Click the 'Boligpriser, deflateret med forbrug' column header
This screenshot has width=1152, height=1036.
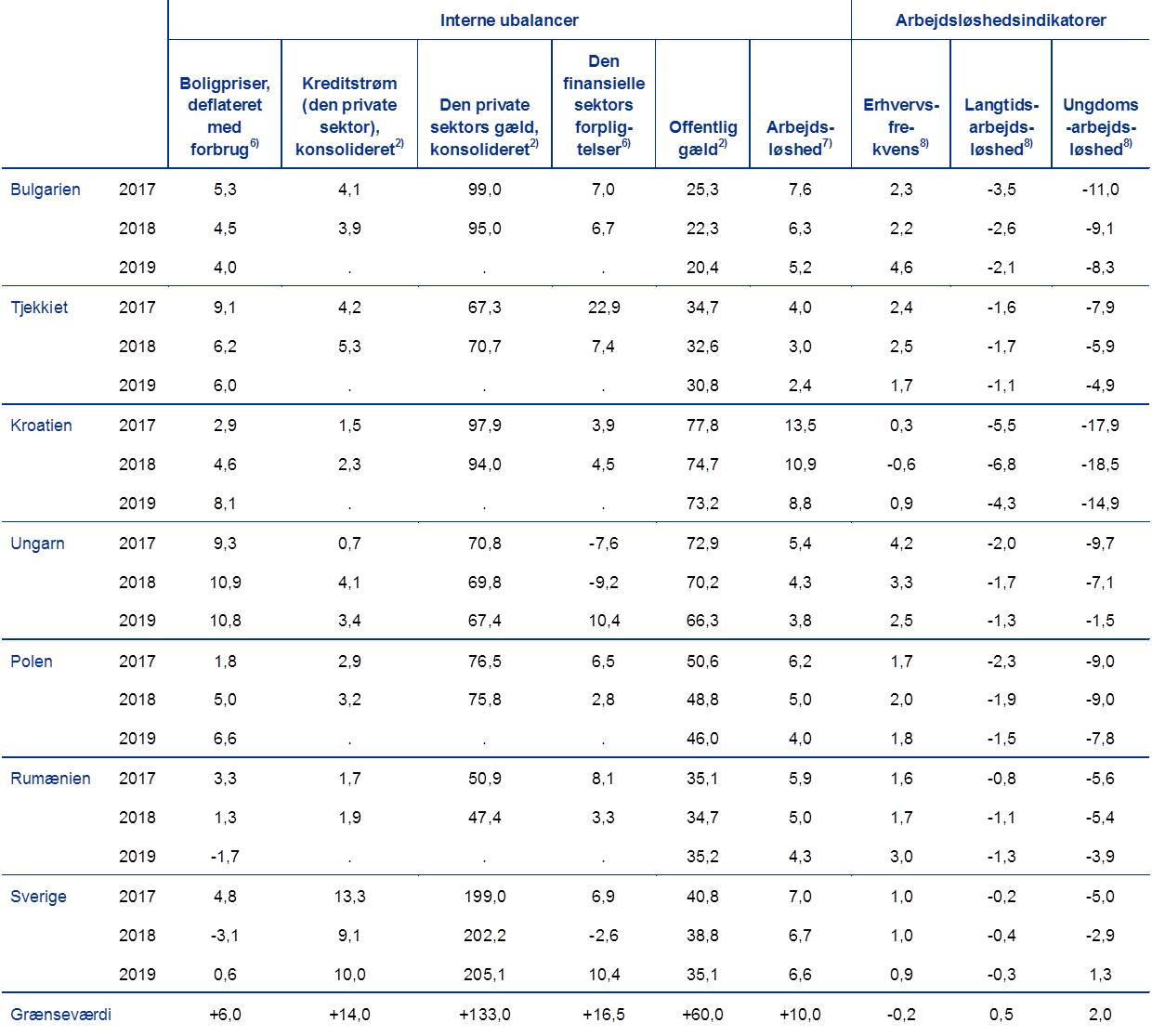[225, 116]
